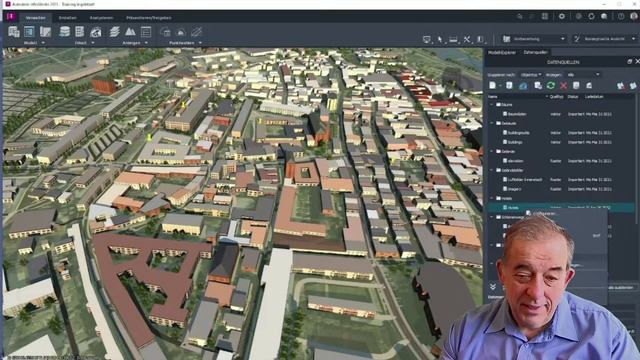Screen dimensions: 640x360
Task: Open the stacked layers icon in Anzeigen group
Action: 115,32
